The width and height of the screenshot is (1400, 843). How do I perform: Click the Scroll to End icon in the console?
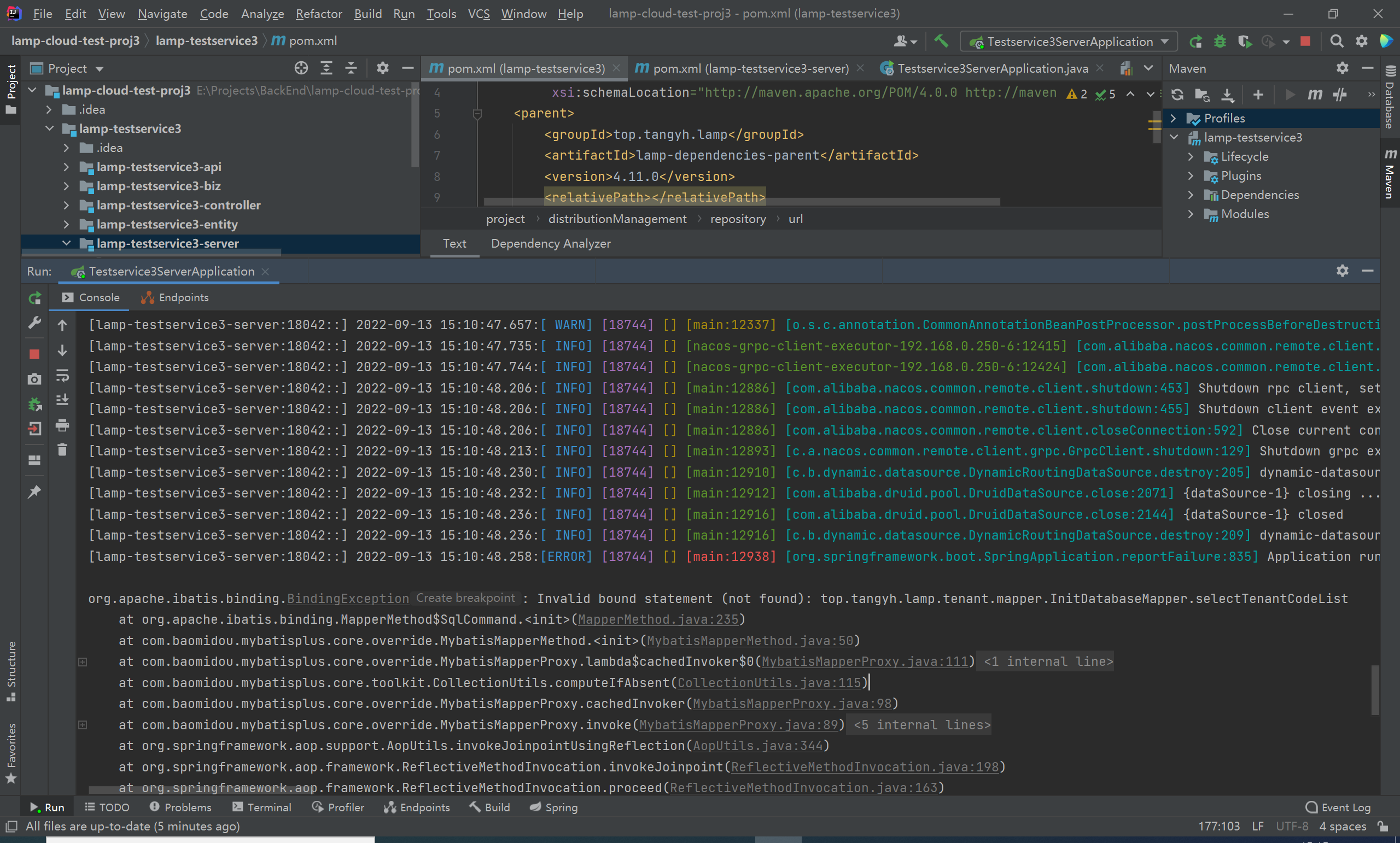[x=62, y=400]
